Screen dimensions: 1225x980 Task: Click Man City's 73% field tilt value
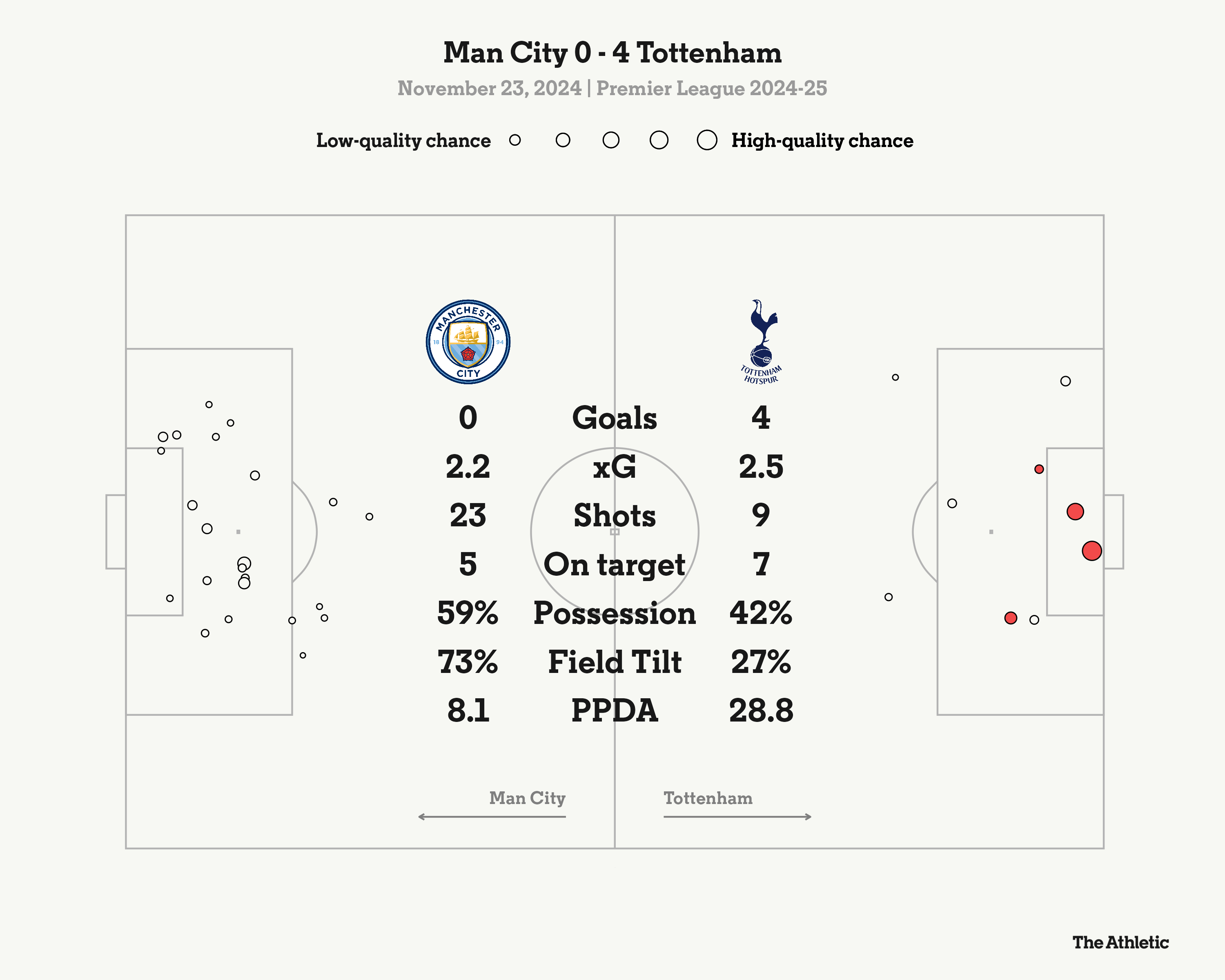coord(468,662)
